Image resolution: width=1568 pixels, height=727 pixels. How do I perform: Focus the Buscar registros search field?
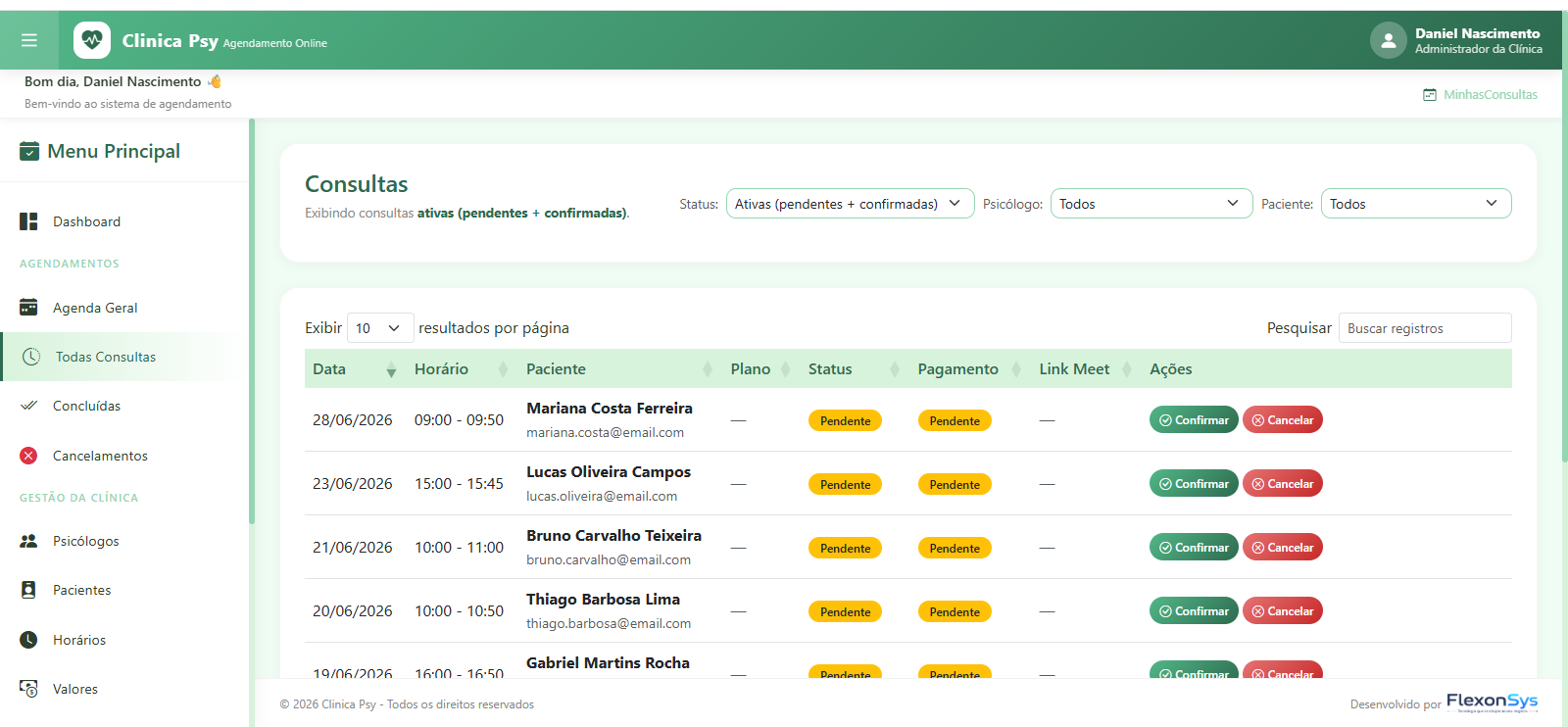click(1425, 328)
